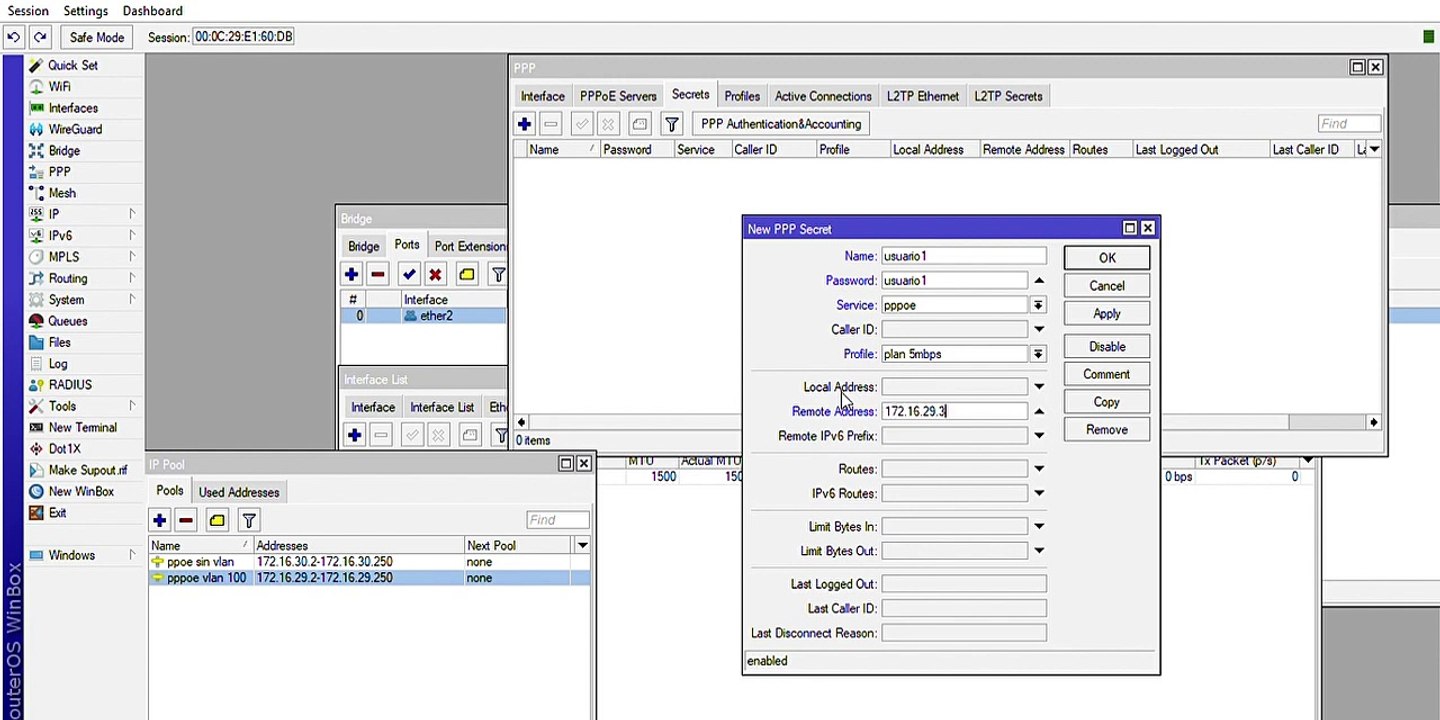Collapse the Remote Address field arrow
This screenshot has height=720, width=1440.
[1039, 412]
